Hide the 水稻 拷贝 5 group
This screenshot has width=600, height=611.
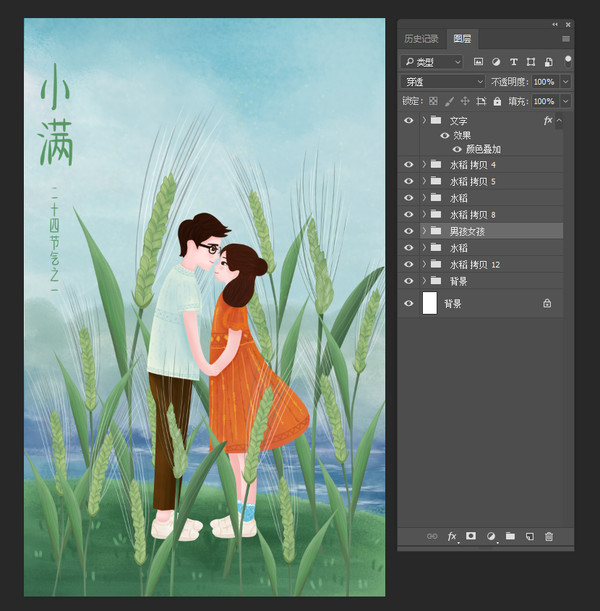(408, 181)
